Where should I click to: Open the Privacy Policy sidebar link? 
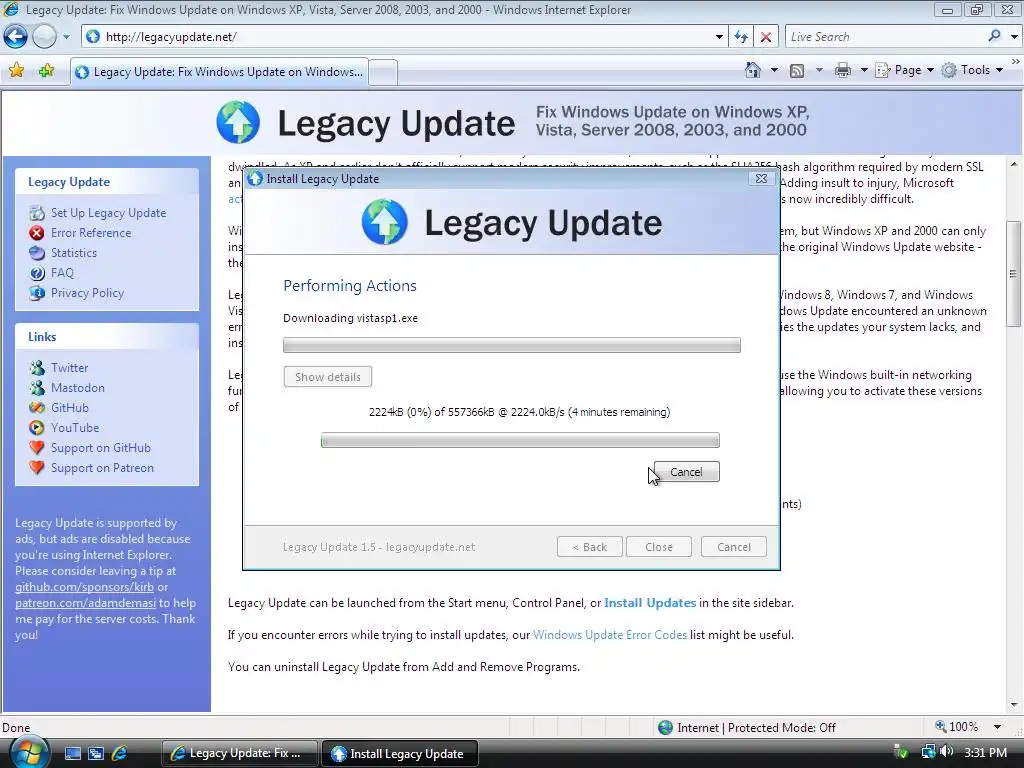point(88,293)
